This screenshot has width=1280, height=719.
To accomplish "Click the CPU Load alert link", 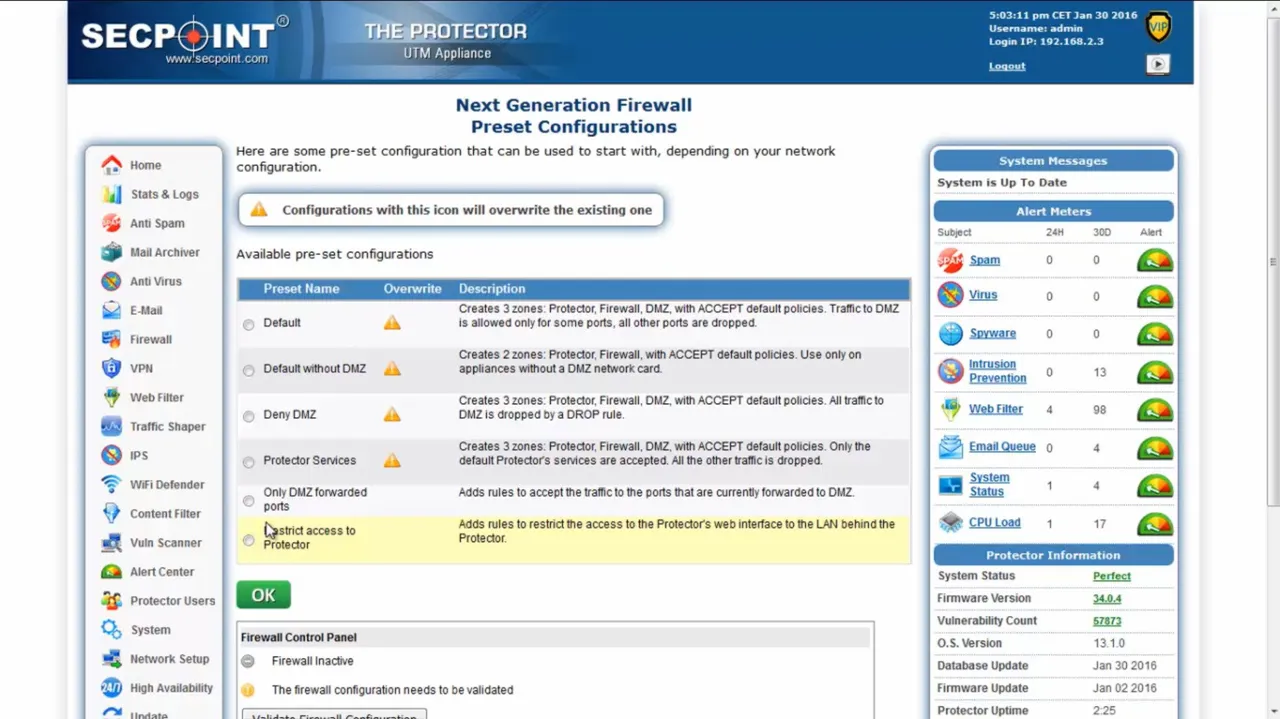I will tap(995, 522).
